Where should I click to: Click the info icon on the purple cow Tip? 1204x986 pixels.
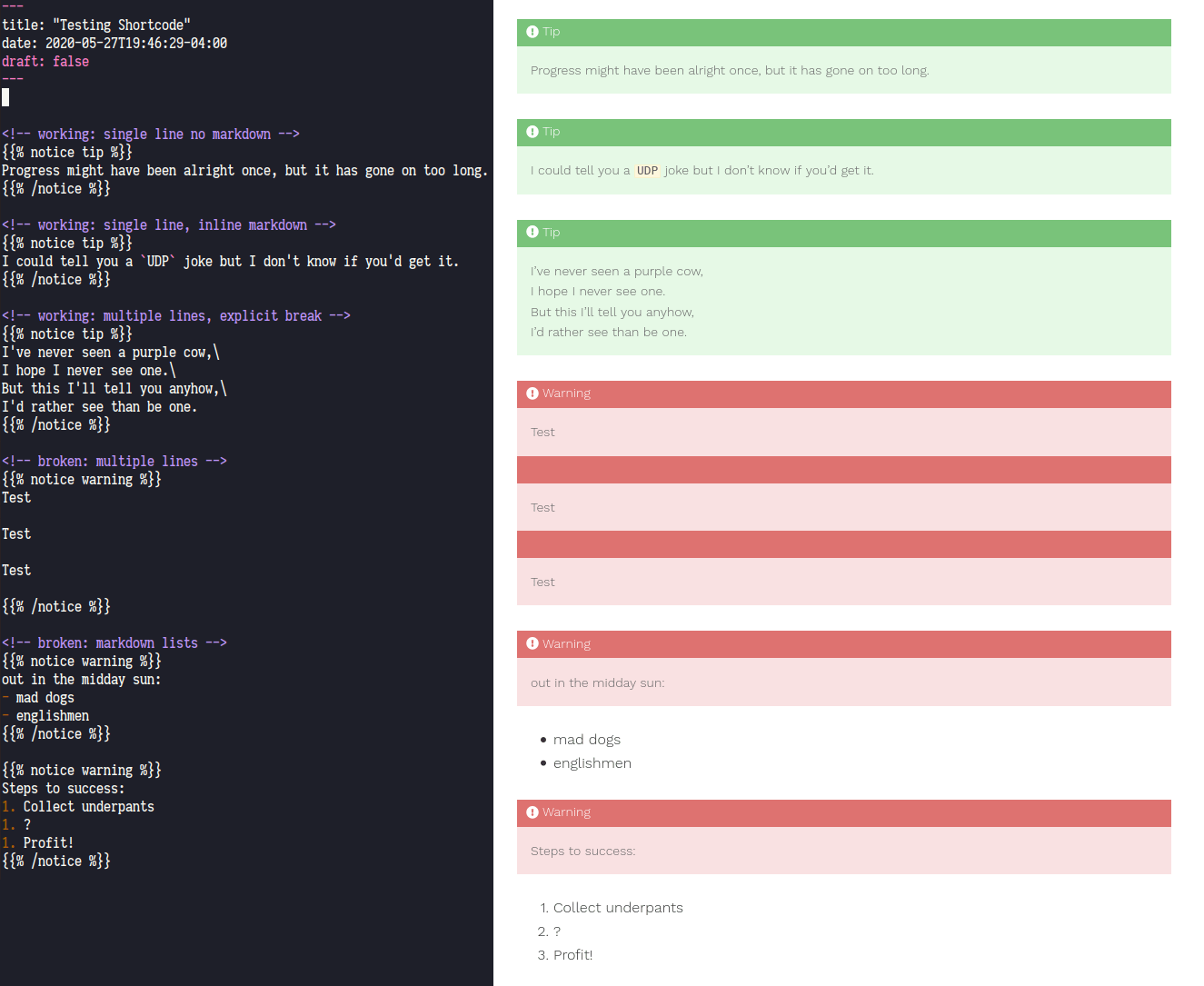(532, 233)
